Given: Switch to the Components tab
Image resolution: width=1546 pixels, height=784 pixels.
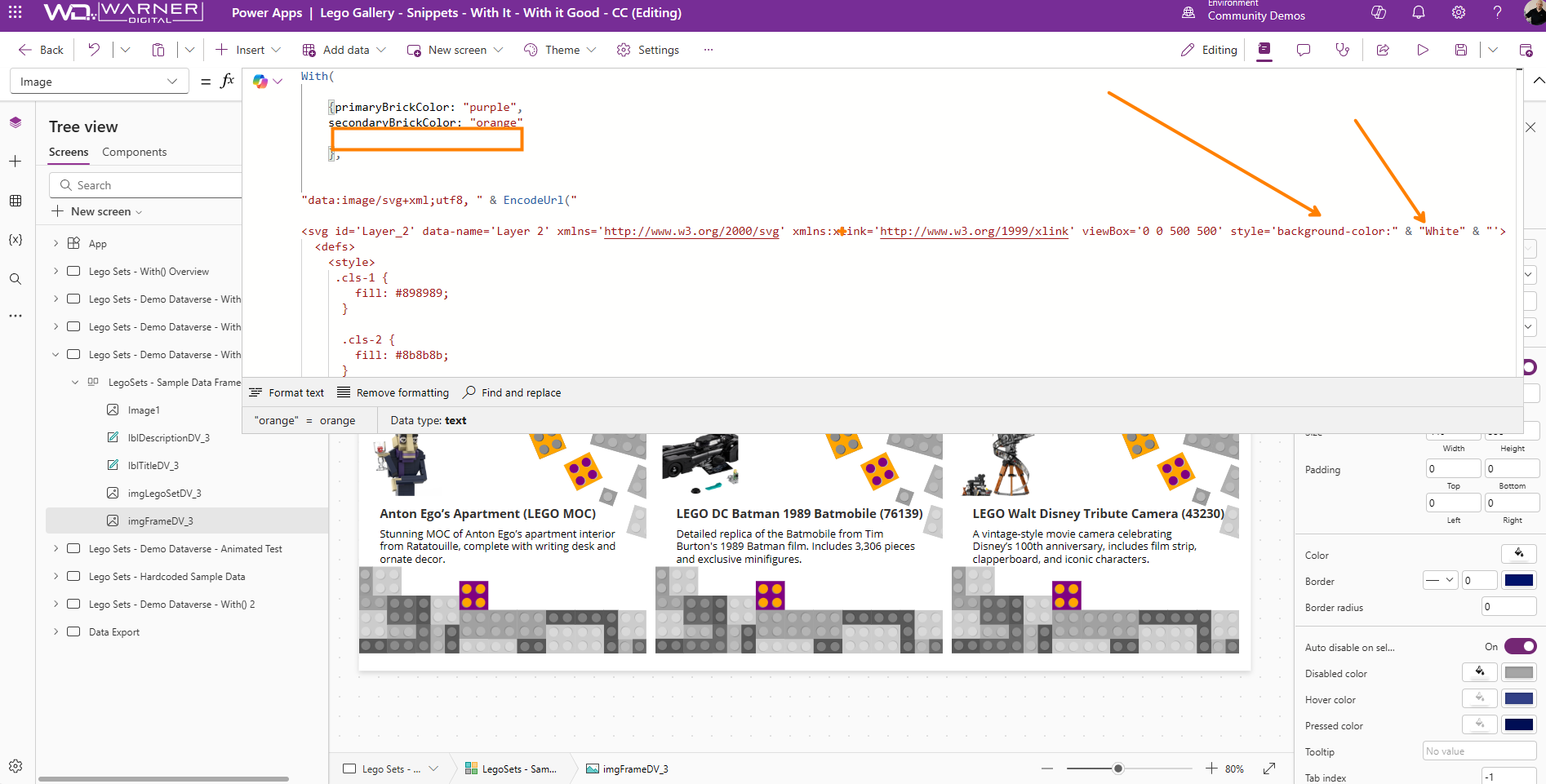Looking at the screenshot, I should click(x=134, y=152).
